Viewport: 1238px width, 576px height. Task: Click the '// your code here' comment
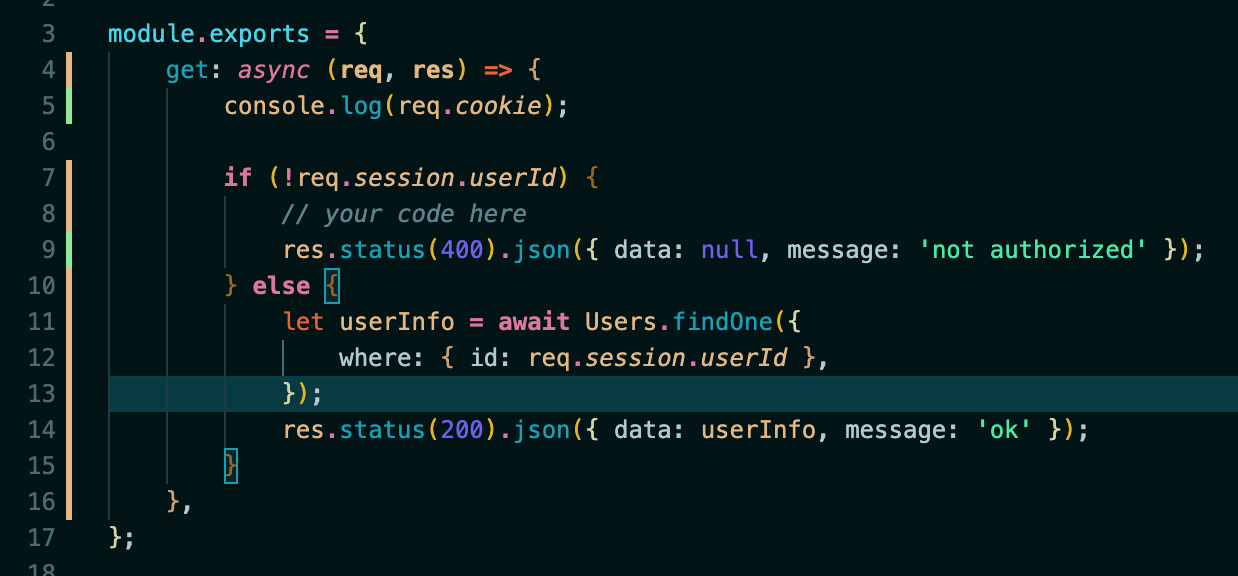coord(404,214)
